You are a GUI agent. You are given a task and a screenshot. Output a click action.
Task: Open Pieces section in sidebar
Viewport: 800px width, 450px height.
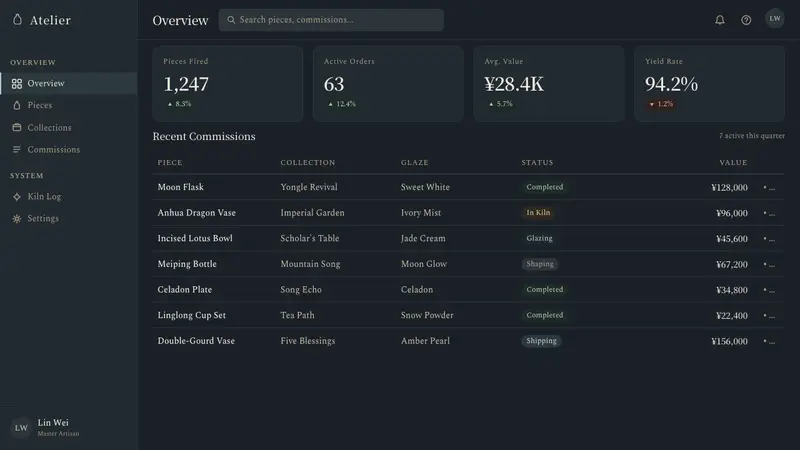click(68, 105)
